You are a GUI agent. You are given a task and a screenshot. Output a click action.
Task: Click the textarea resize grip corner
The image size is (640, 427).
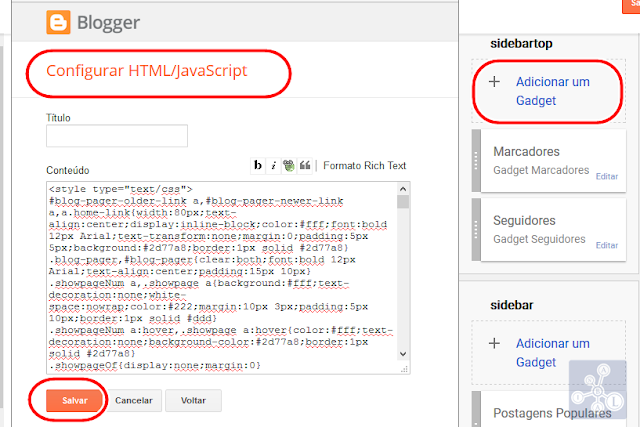click(x=404, y=369)
